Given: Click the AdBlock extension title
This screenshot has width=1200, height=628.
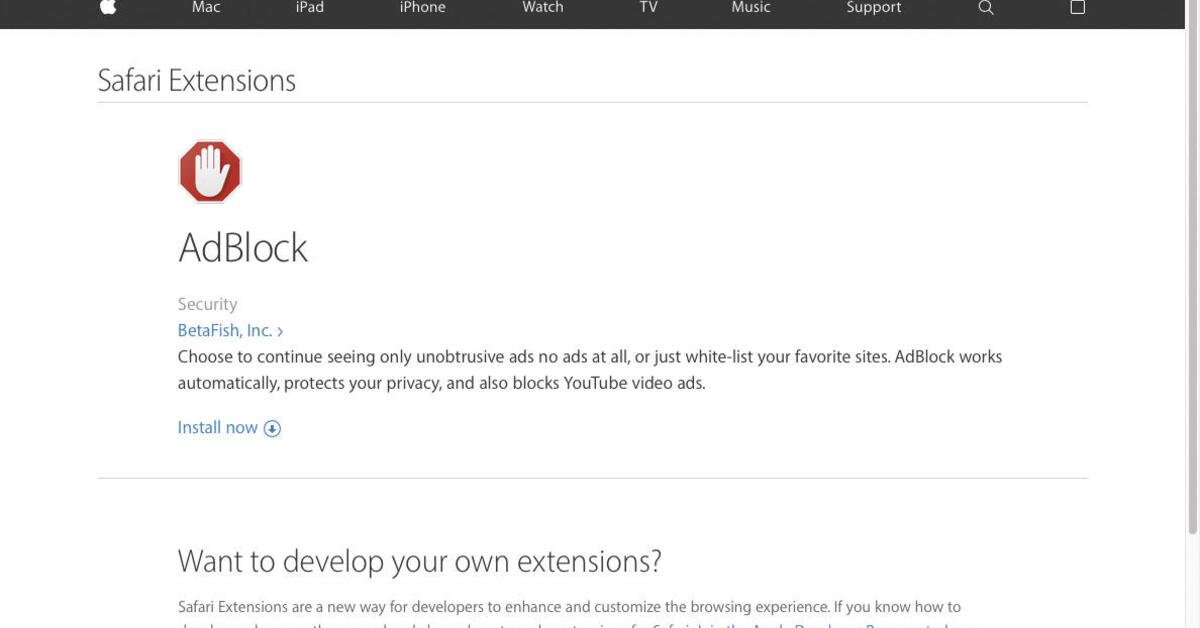Looking at the screenshot, I should pyautogui.click(x=243, y=248).
